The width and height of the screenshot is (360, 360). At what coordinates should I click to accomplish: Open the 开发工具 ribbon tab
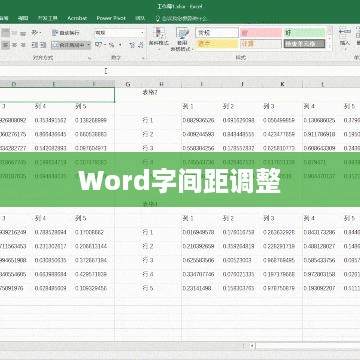point(48,18)
